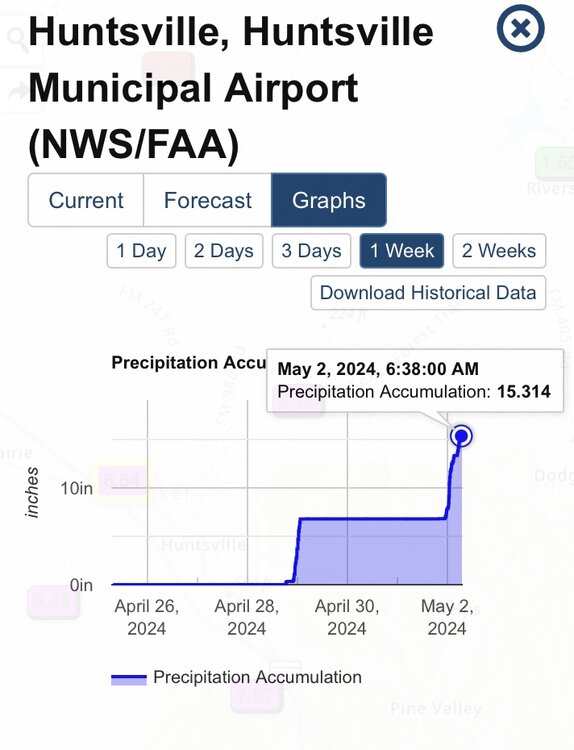Screen dimensions: 574x750
Task: Show the 1 Day graph range
Action: [x=141, y=251]
